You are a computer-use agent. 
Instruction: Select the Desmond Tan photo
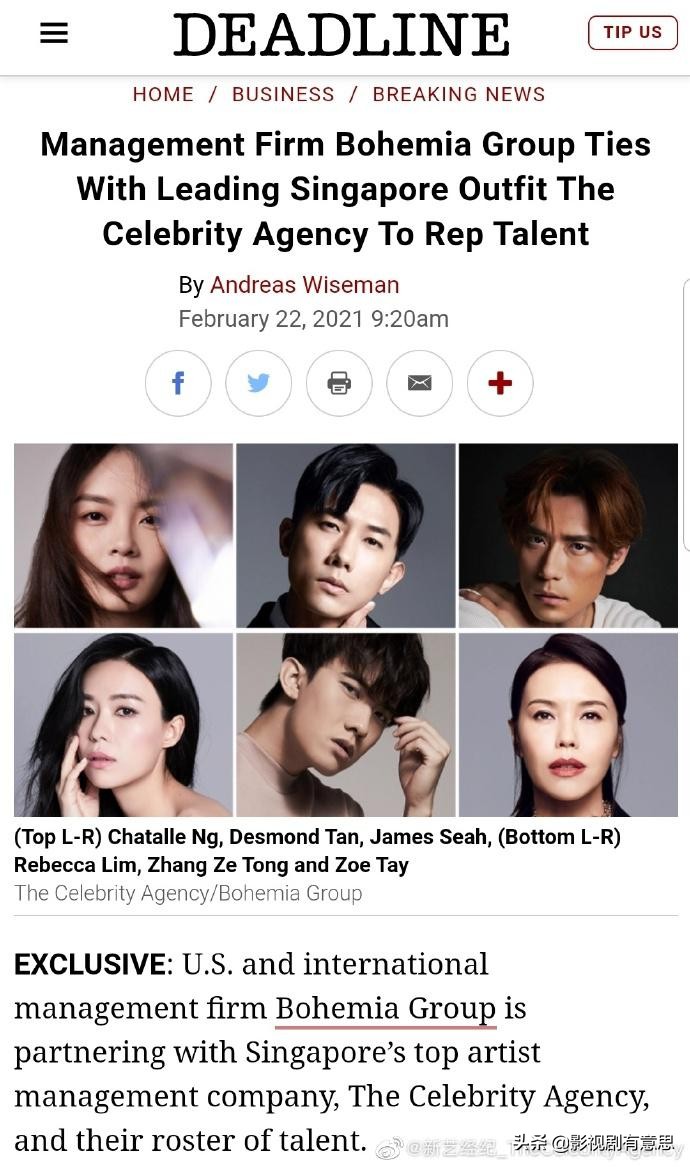click(345, 536)
